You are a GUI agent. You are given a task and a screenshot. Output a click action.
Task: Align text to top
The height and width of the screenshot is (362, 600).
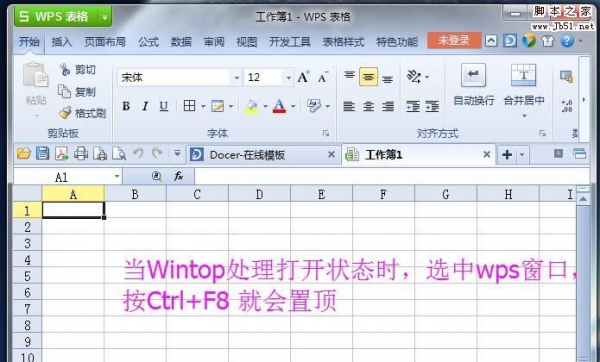click(349, 76)
